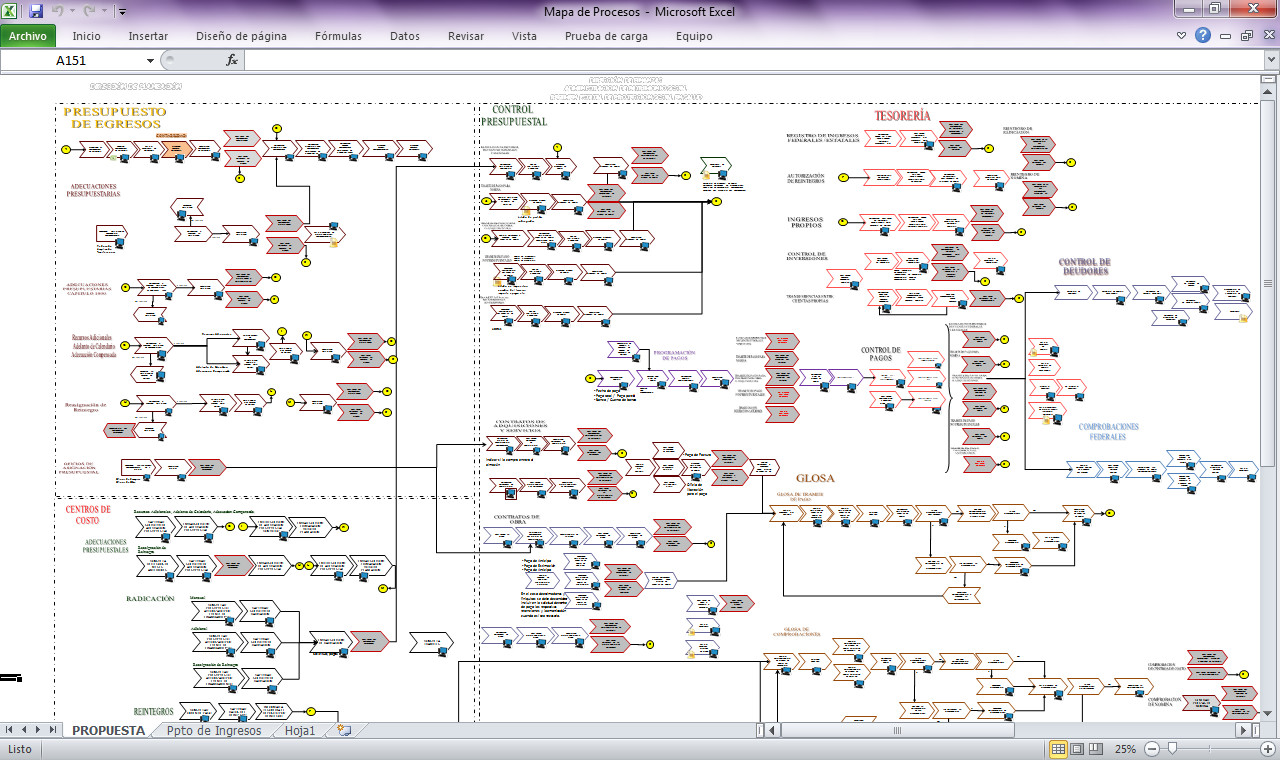Open the Archivo file menu

[28, 36]
